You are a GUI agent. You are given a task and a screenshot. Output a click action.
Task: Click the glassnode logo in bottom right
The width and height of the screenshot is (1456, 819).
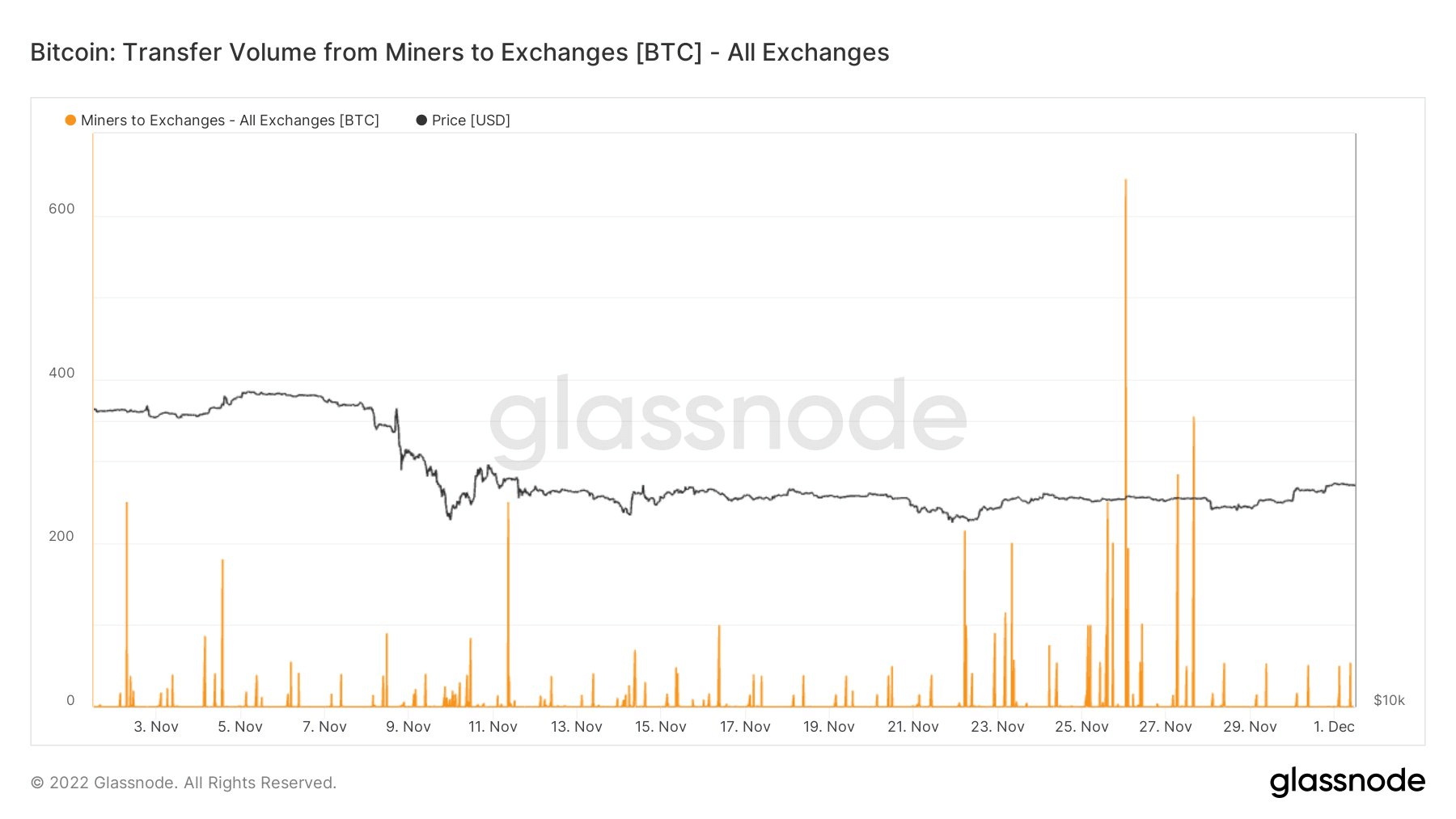[x=1347, y=782]
